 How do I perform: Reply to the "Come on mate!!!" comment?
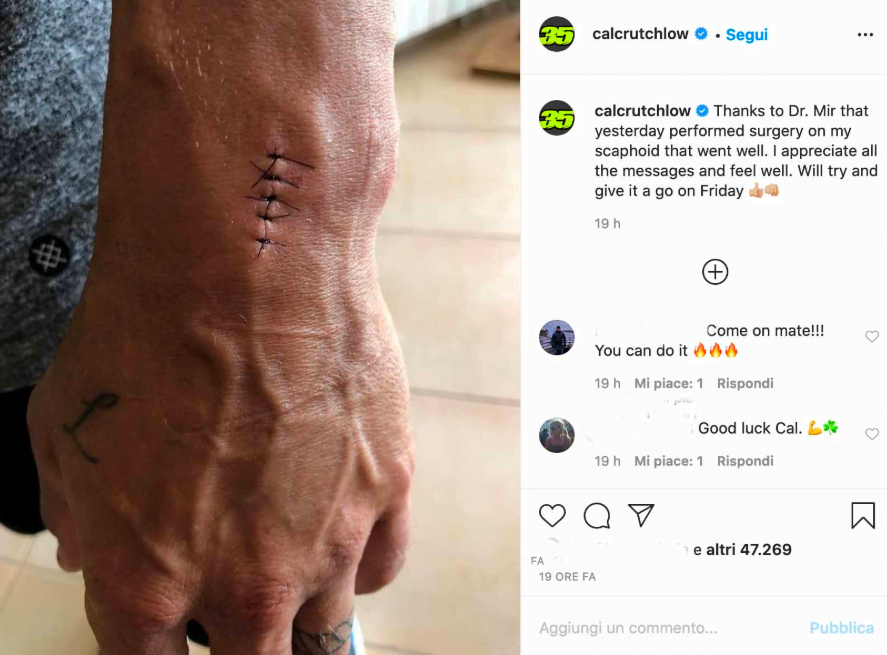pyautogui.click(x=745, y=383)
